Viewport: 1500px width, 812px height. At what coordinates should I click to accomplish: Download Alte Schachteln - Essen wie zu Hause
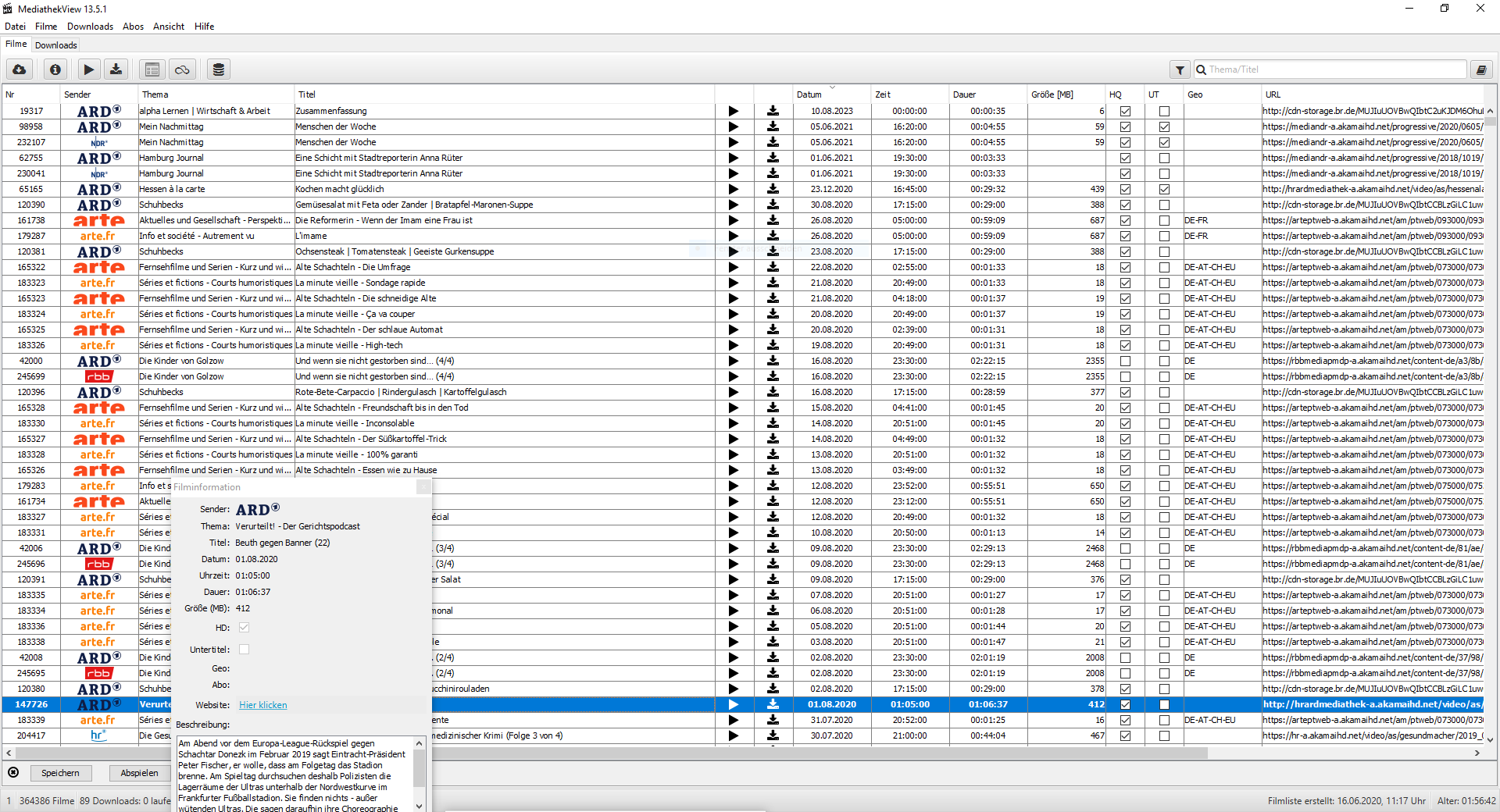[773, 470]
